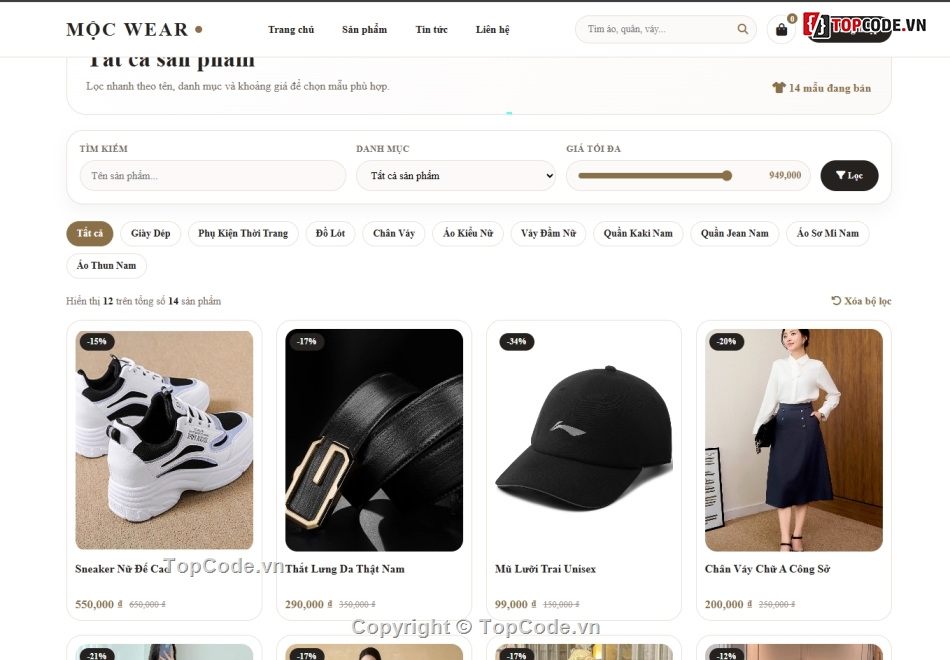The height and width of the screenshot is (660, 950).
Task: Click the 550,000 đ price text
Action: tap(99, 604)
